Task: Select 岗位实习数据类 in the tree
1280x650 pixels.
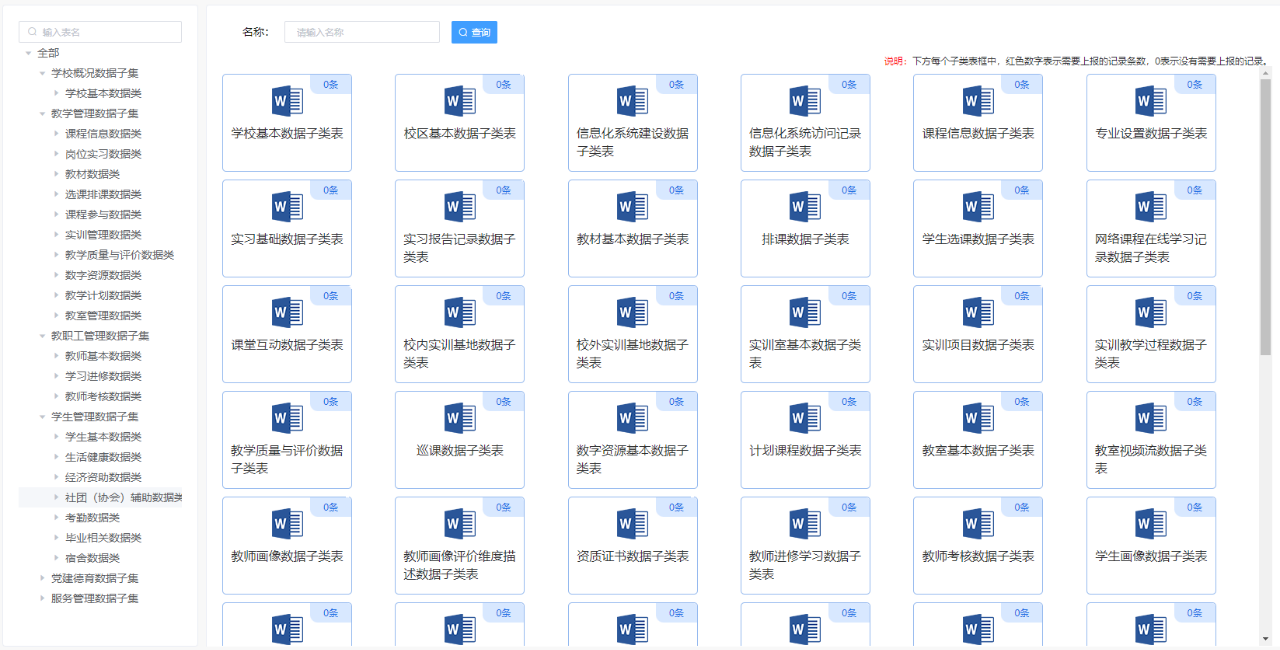Action: 103,154
